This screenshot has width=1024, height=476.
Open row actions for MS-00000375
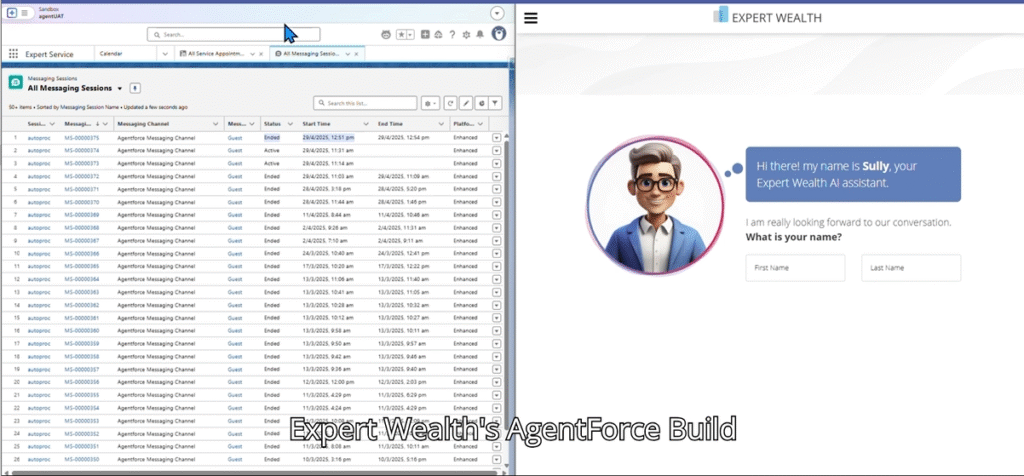(496, 138)
